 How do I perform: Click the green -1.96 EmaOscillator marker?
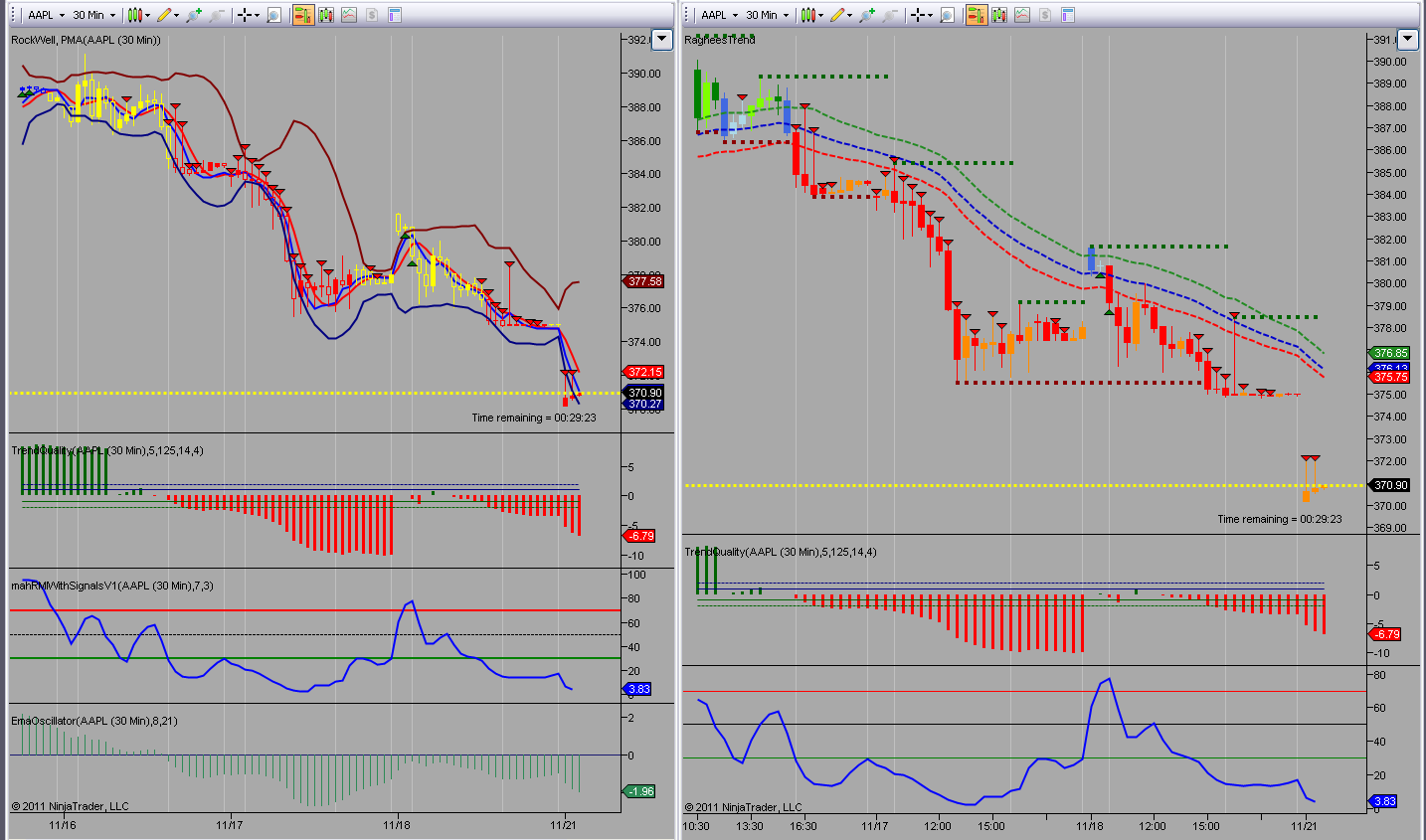pyautogui.click(x=639, y=791)
